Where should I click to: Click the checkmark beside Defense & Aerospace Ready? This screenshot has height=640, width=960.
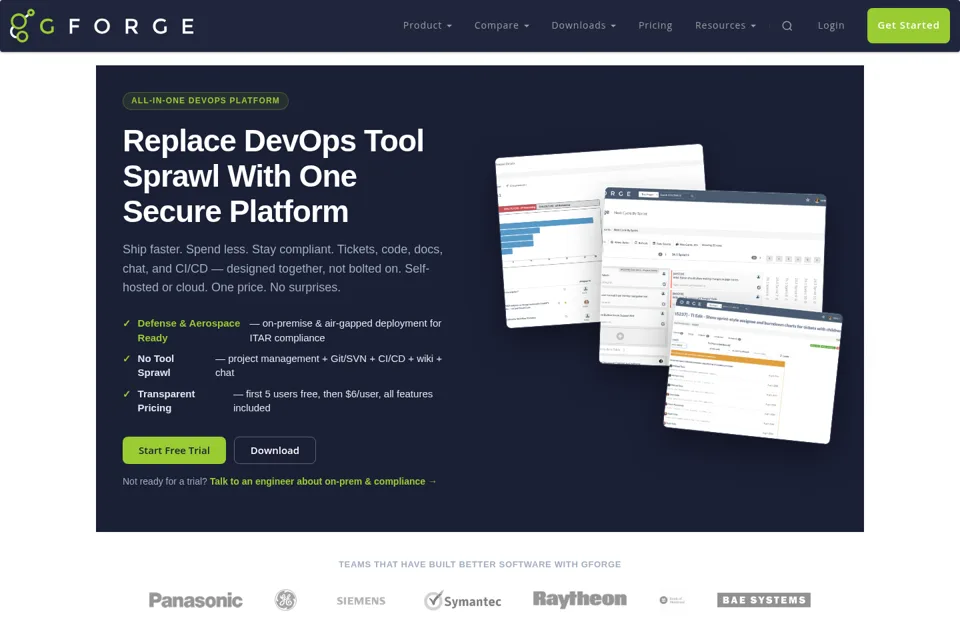[127, 323]
